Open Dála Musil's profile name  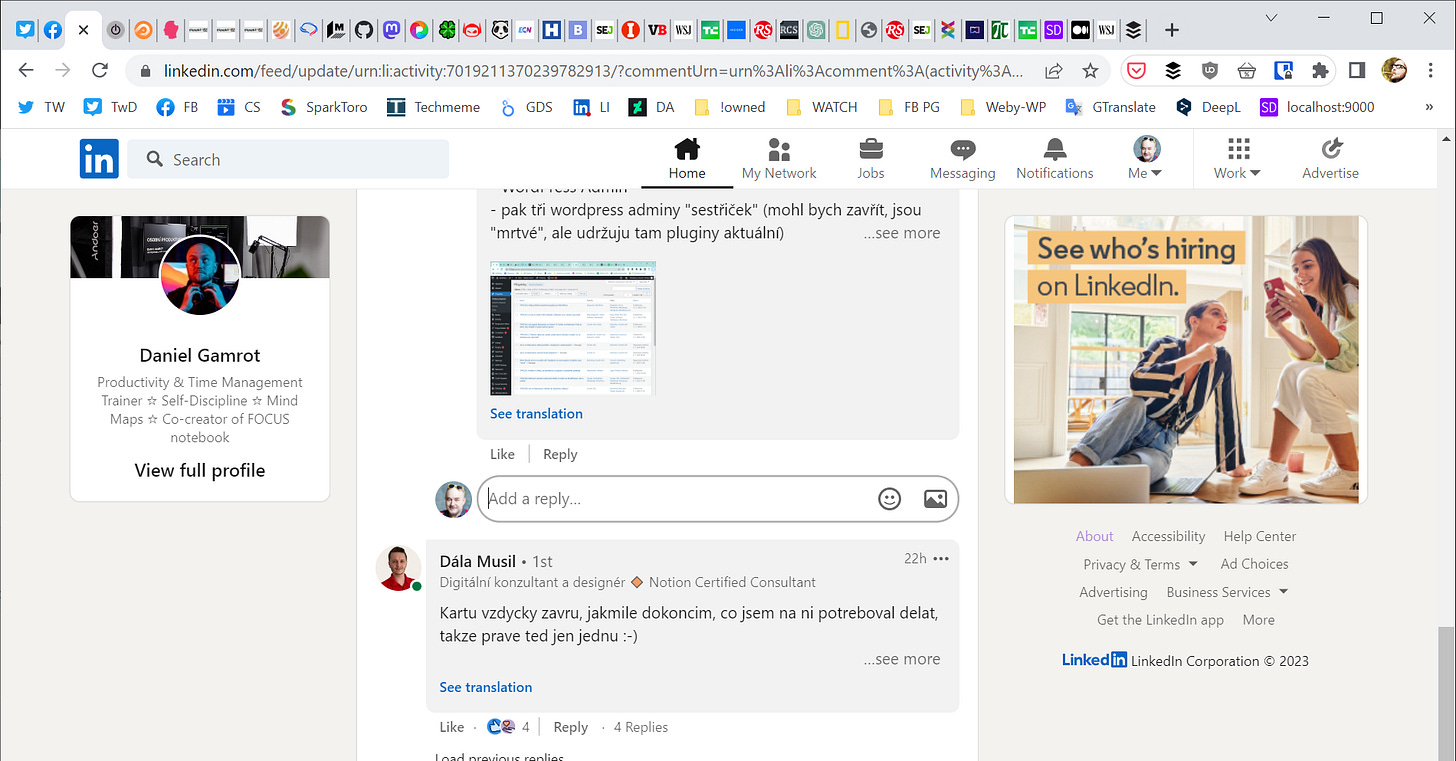click(478, 561)
